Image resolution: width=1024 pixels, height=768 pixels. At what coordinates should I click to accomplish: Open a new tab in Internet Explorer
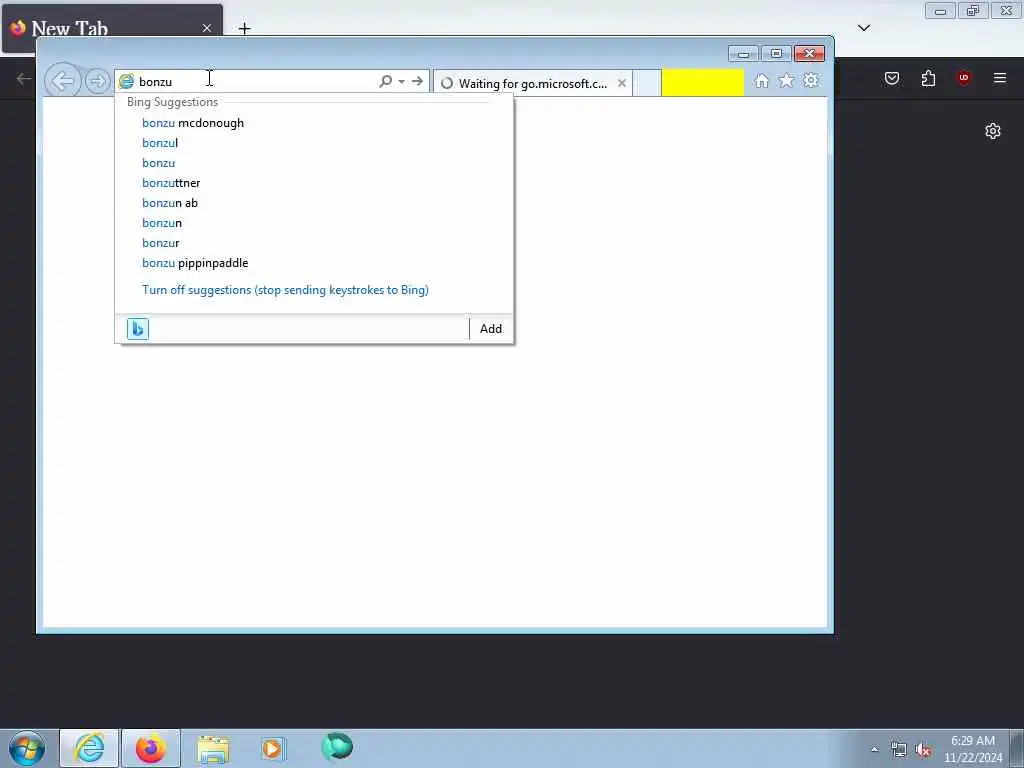(647, 84)
